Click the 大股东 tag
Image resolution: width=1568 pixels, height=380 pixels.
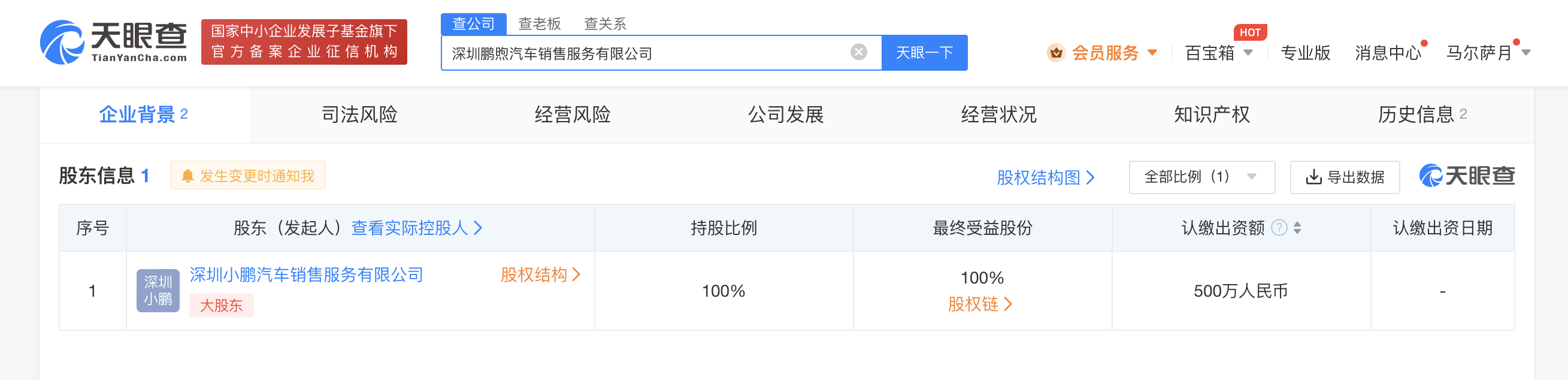pyautogui.click(x=222, y=306)
